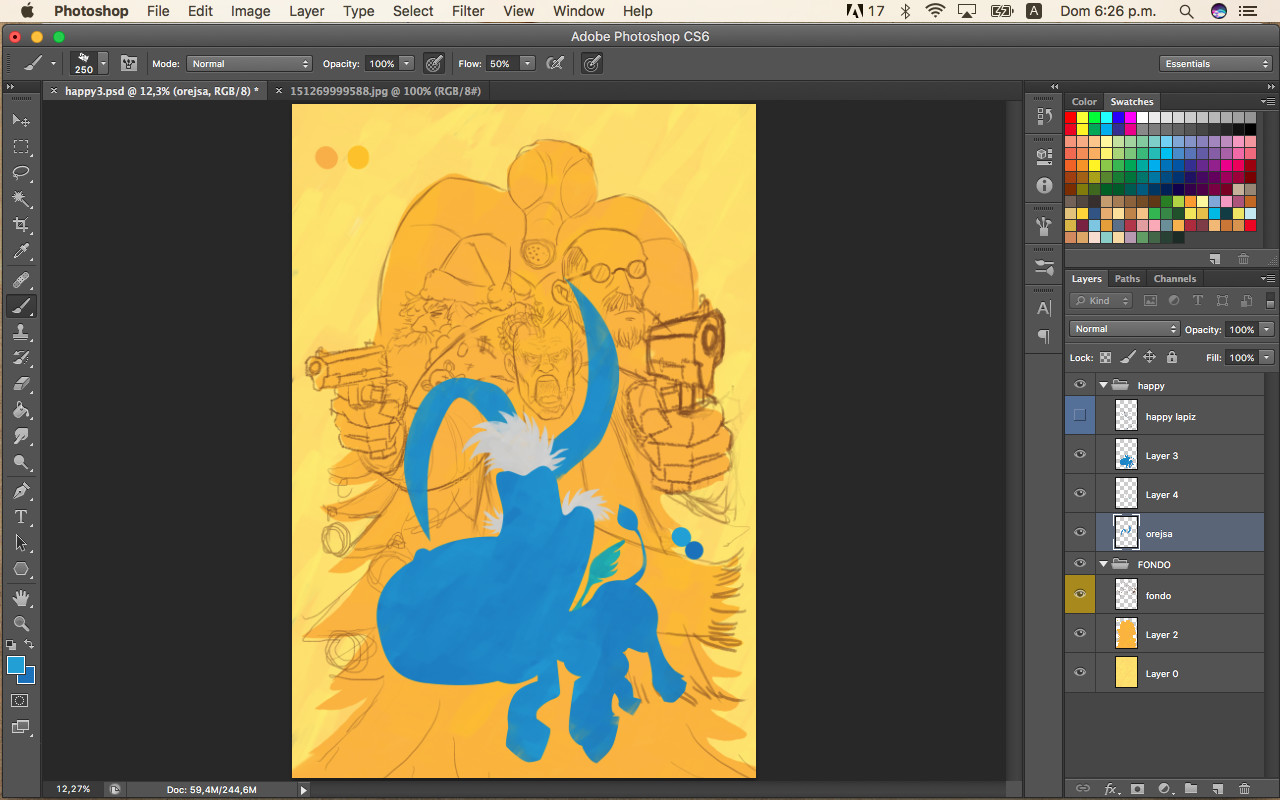Select the Zoom tool
This screenshot has width=1280, height=800.
[21, 624]
